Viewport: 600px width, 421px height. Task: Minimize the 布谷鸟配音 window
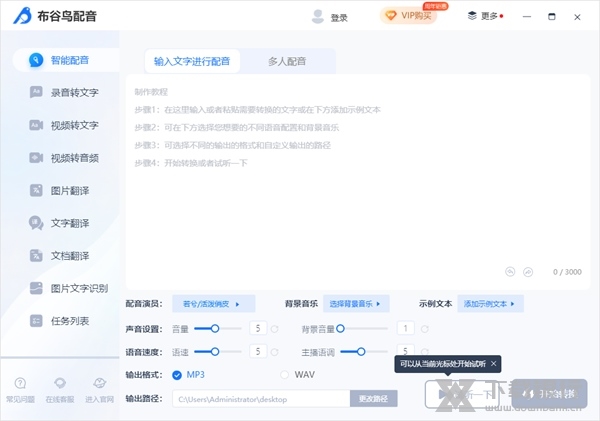[x=527, y=16]
